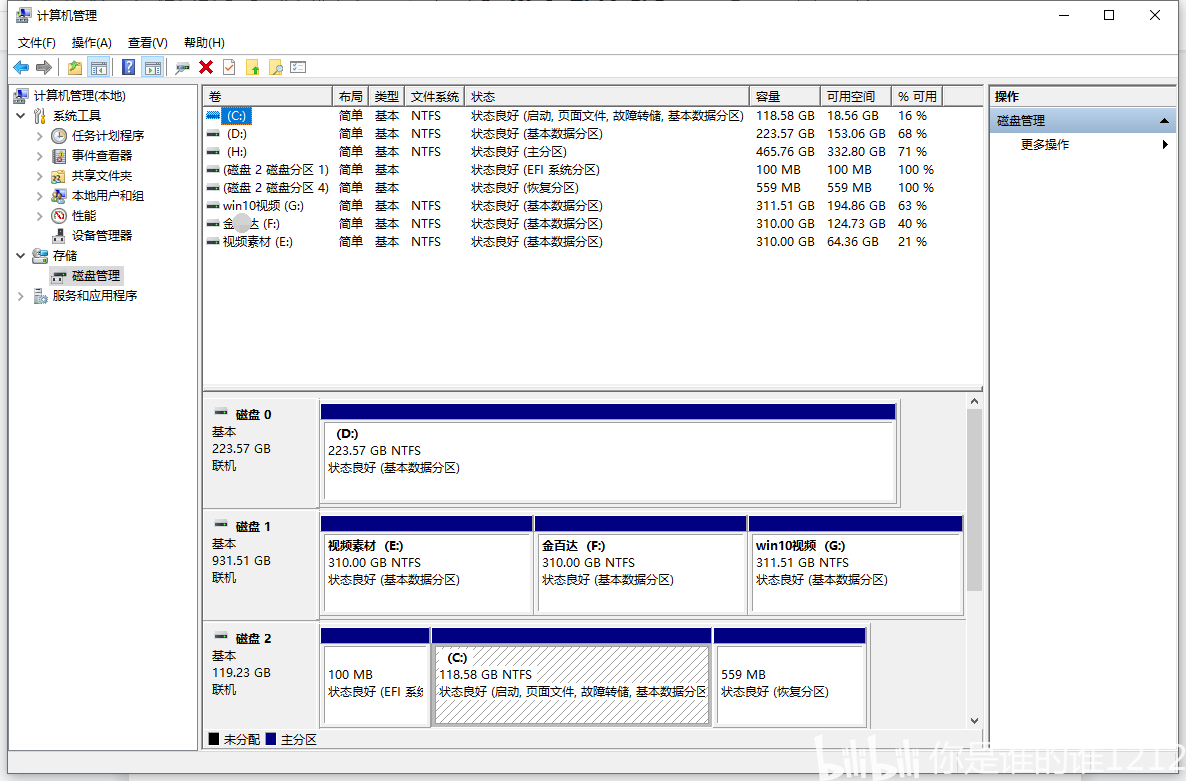Select 任务计划程序 in the tree
1186x781 pixels.
pos(107,135)
